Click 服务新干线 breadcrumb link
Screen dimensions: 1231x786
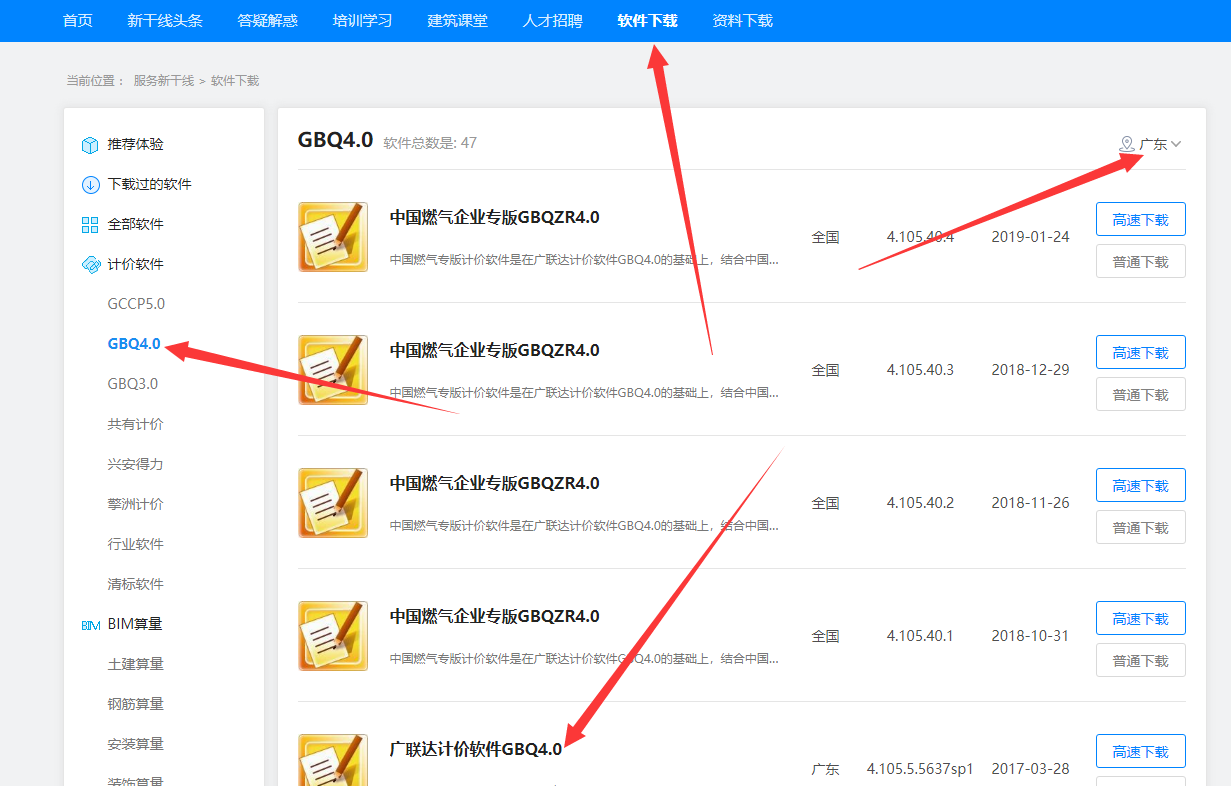tap(164, 80)
